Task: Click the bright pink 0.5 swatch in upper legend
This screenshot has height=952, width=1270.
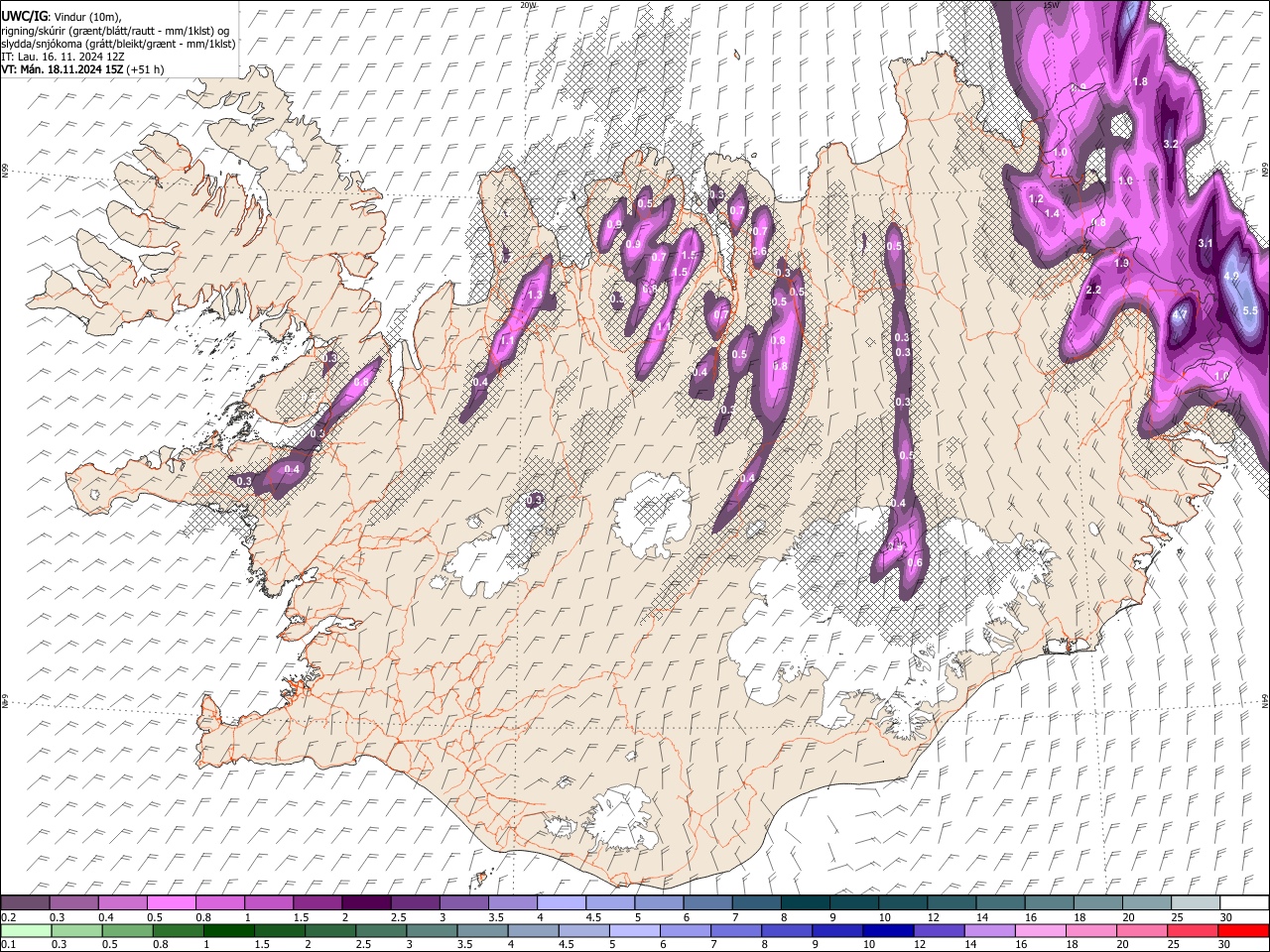Action: 171,902
